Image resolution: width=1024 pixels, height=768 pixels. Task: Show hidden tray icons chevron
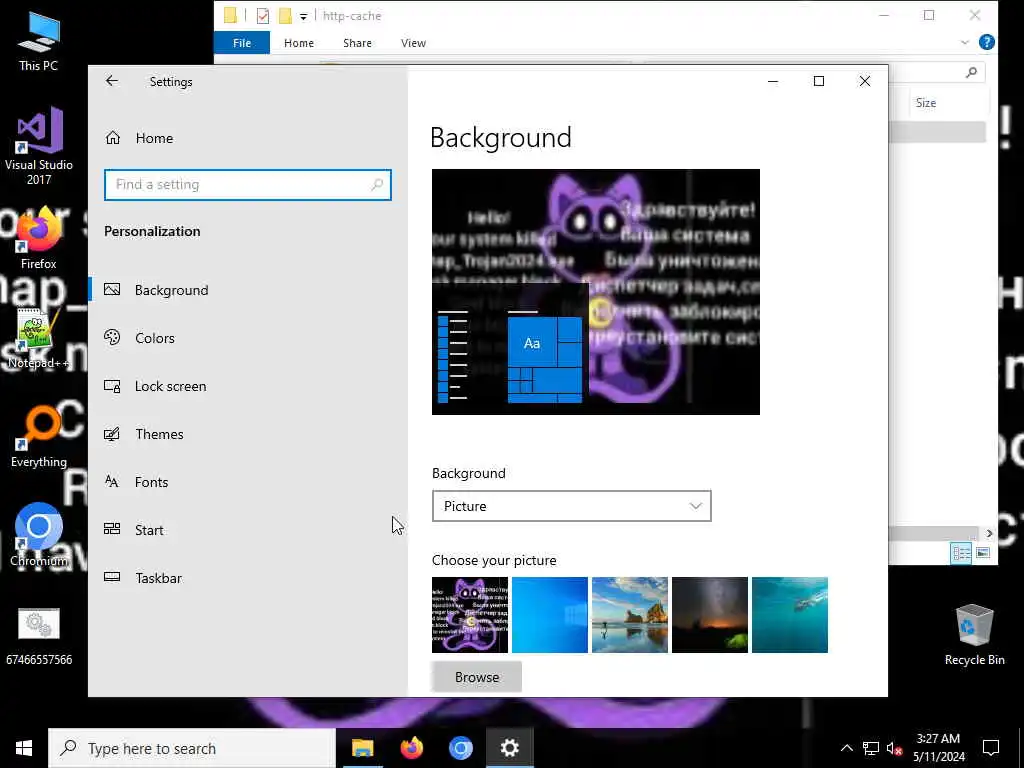point(846,748)
